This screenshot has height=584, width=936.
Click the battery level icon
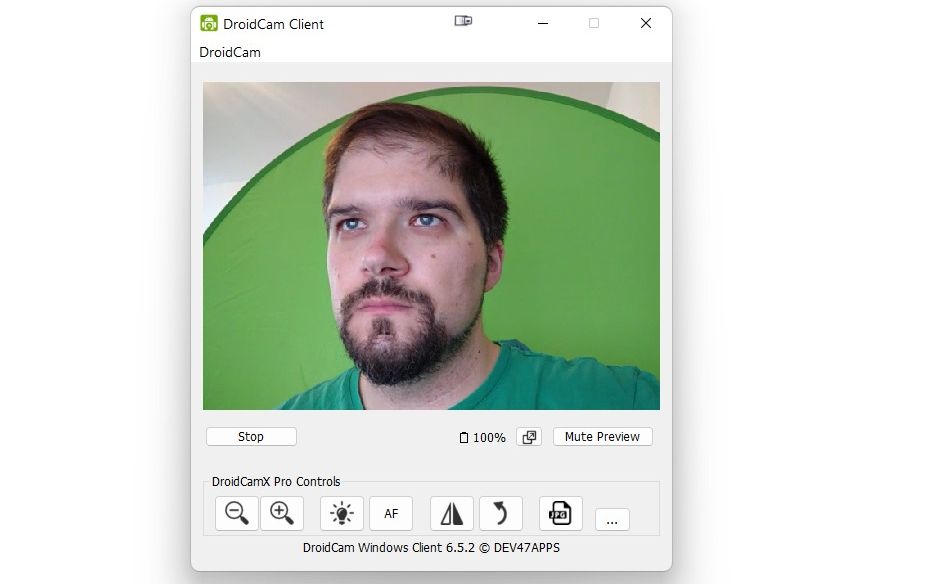pyautogui.click(x=464, y=438)
